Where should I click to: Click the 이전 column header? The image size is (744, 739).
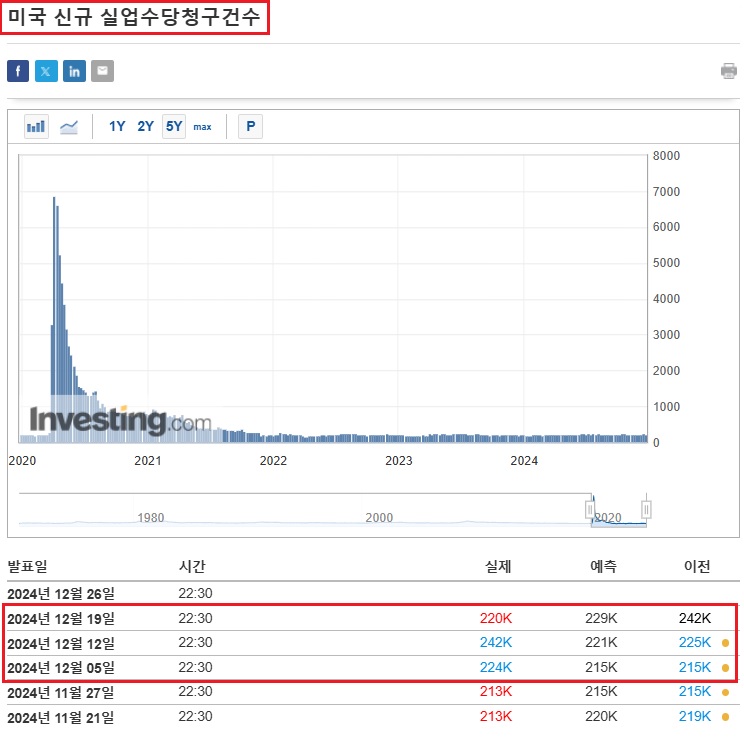coord(697,566)
